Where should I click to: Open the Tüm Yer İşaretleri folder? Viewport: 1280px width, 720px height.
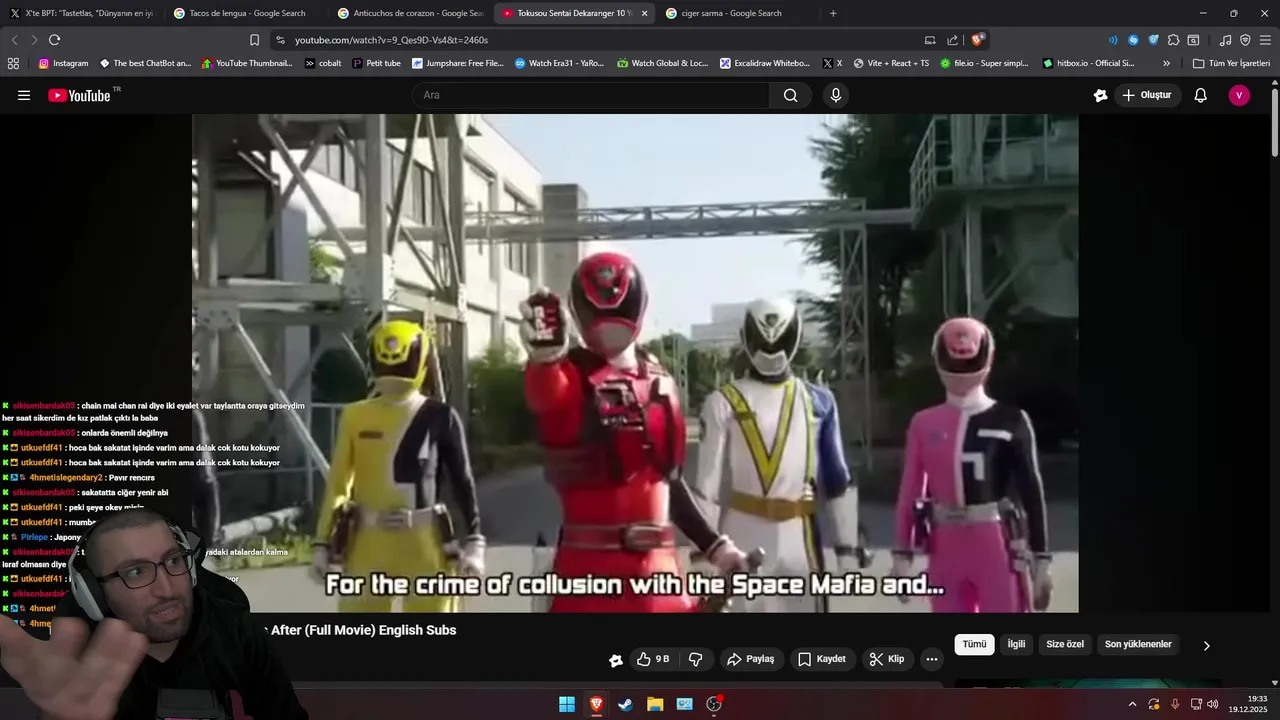click(x=1231, y=63)
